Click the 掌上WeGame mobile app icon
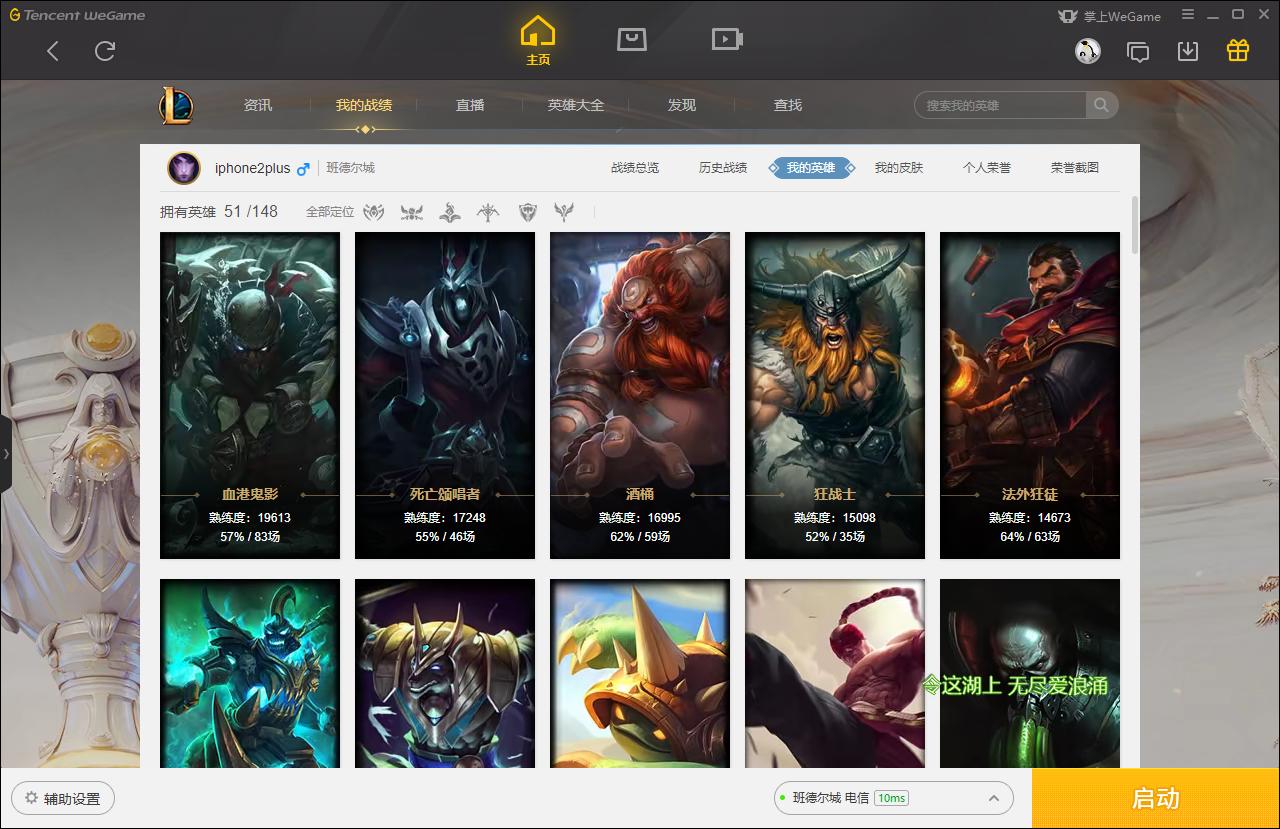Image resolution: width=1280 pixels, height=829 pixels. 1109,15
